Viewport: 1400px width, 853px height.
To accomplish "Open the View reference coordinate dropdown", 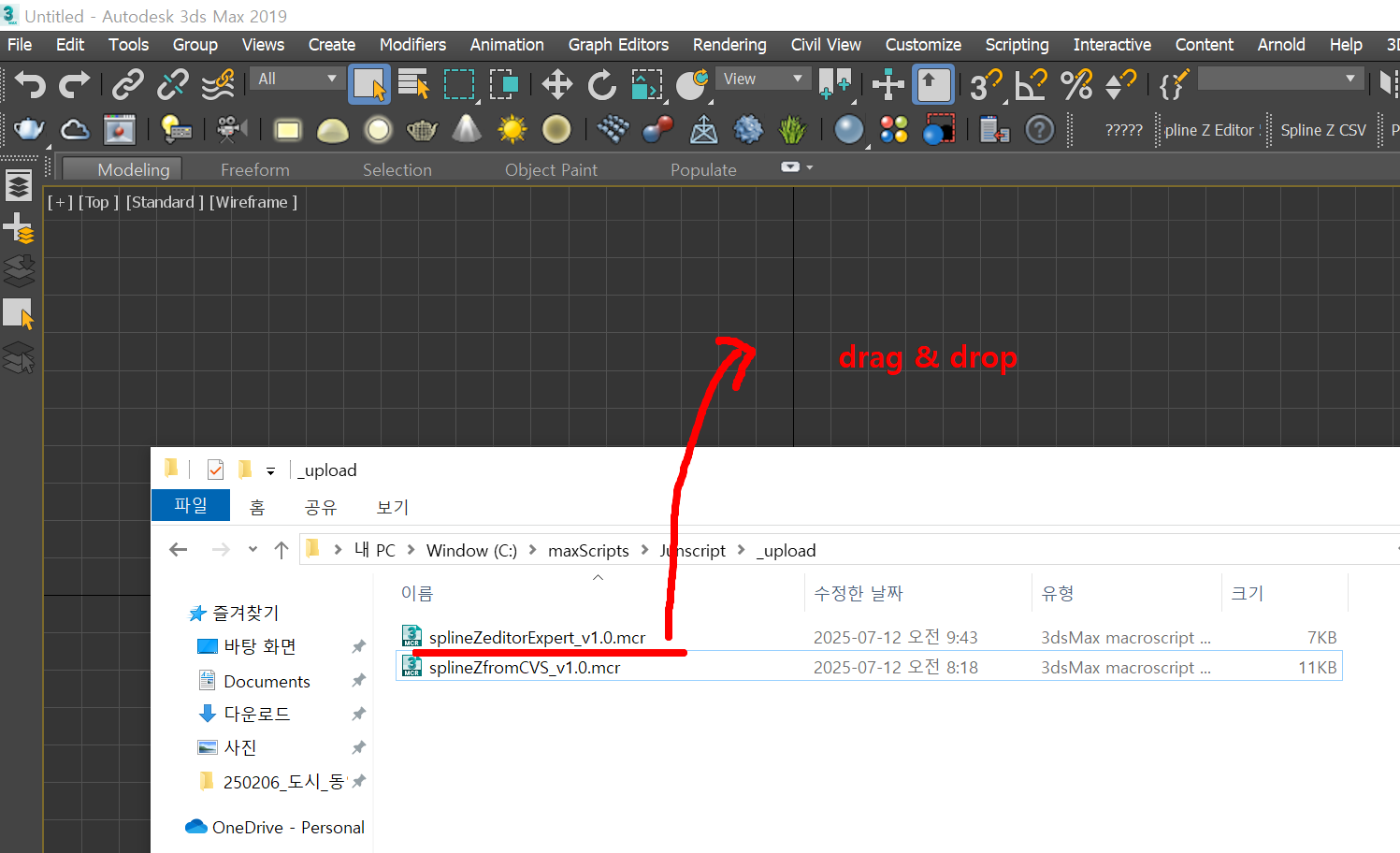I will (762, 79).
